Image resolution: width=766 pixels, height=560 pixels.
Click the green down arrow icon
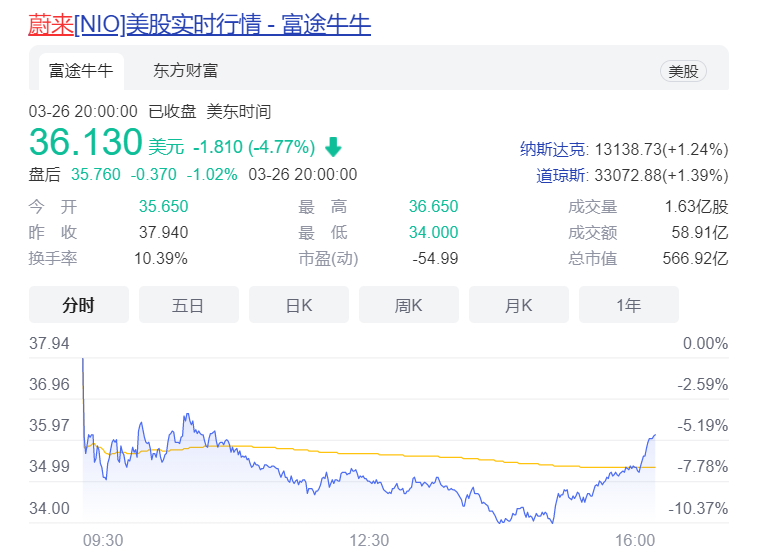(x=333, y=147)
